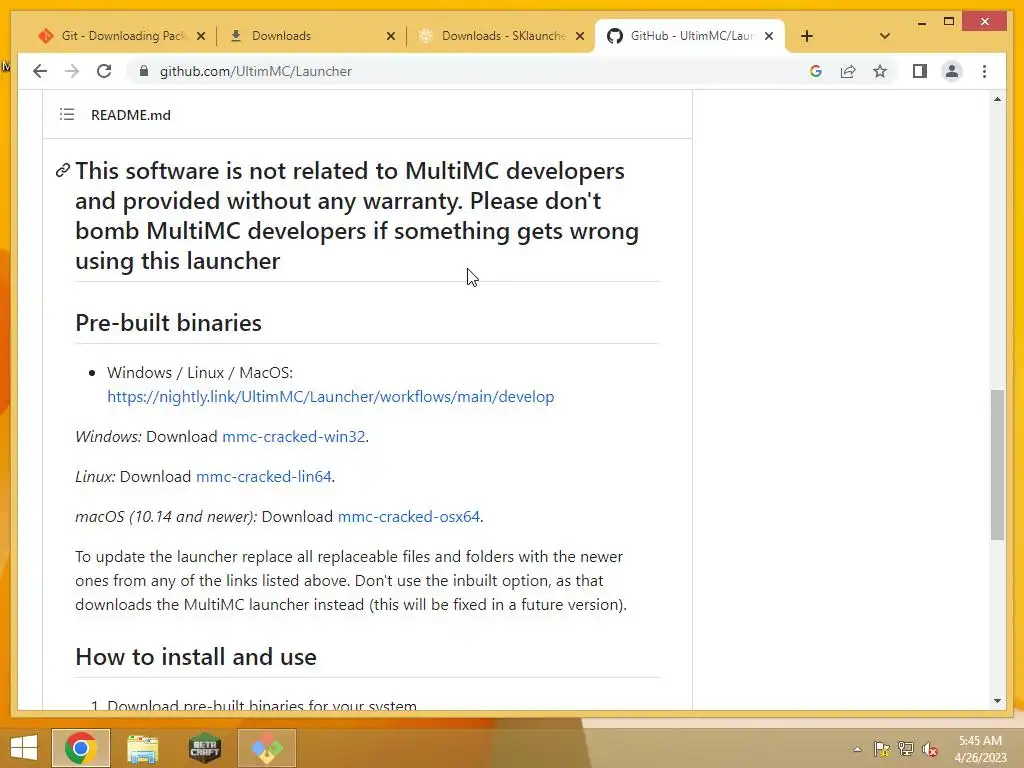Go back to the previous page
Viewport: 1024px width, 768px height.
pyautogui.click(x=40, y=71)
